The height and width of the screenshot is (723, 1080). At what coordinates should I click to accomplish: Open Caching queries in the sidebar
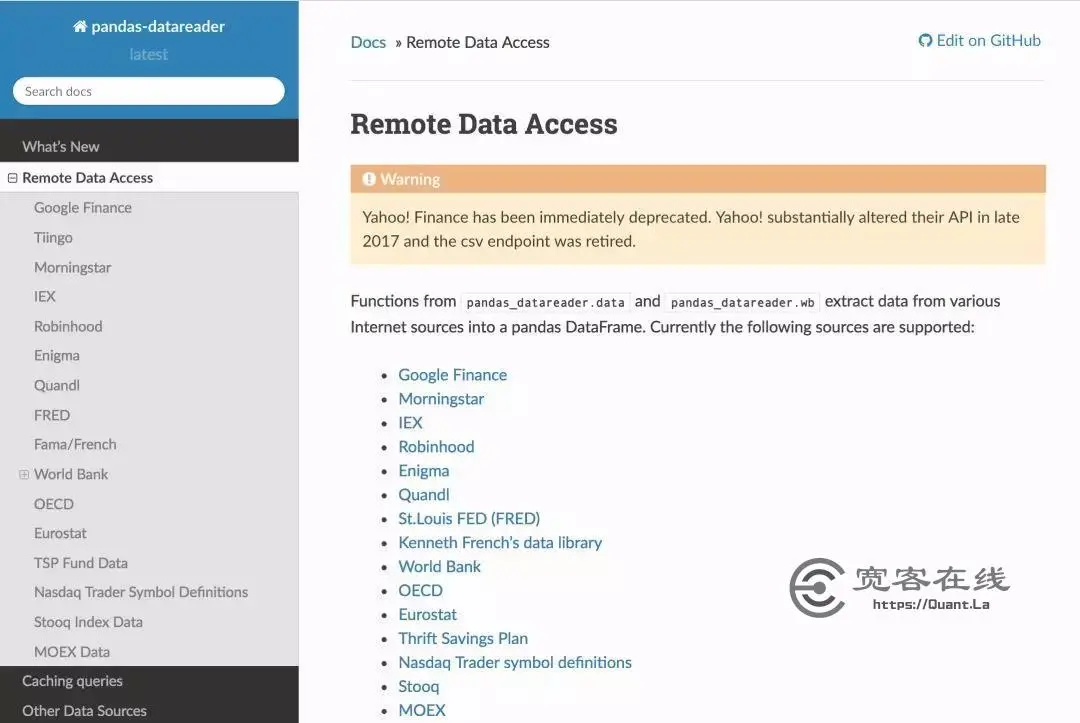pos(72,681)
